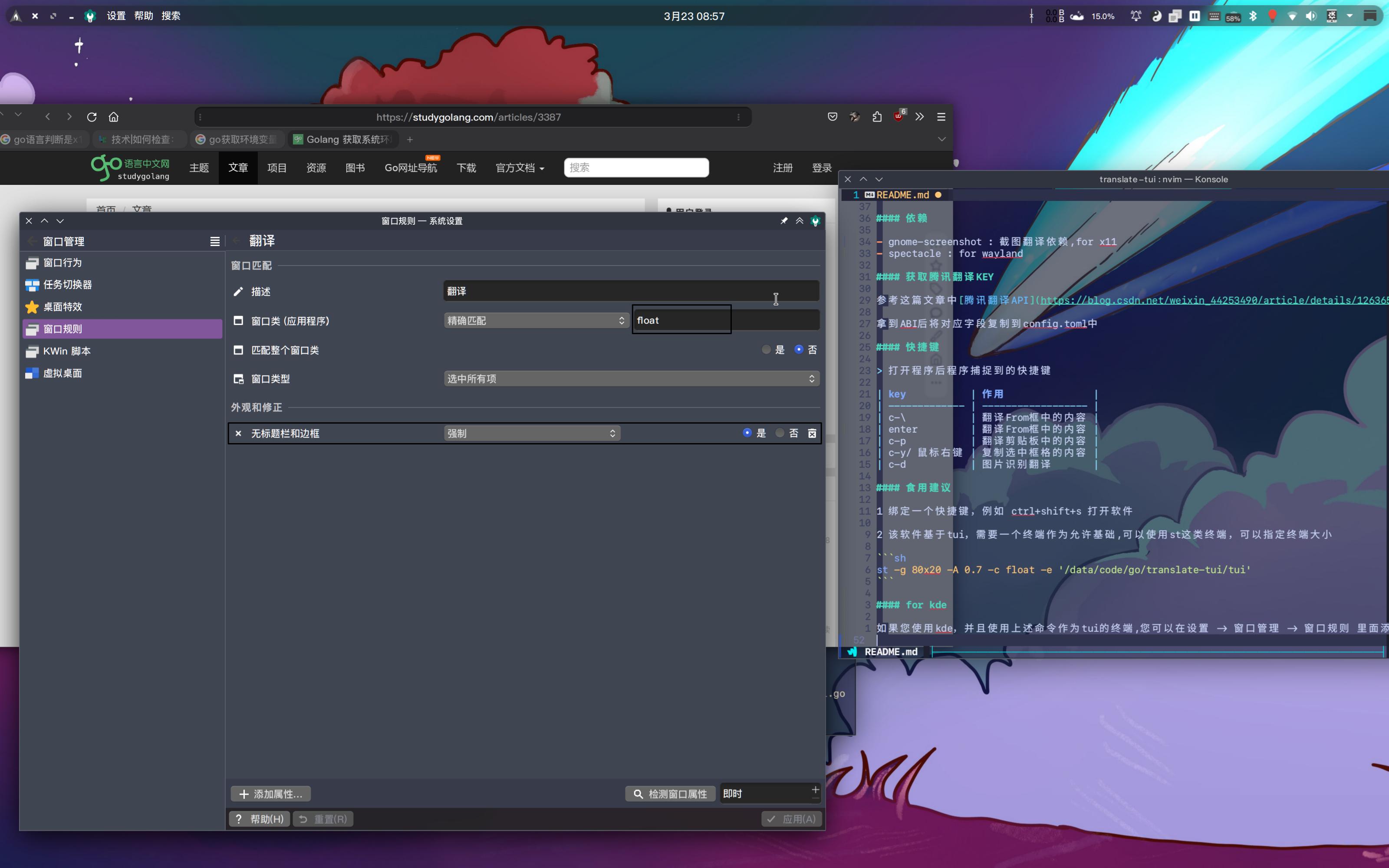Viewport: 1389px width, 868px height.
Task: Select 桌面特效 in the sidebar
Action: pyautogui.click(x=122, y=307)
